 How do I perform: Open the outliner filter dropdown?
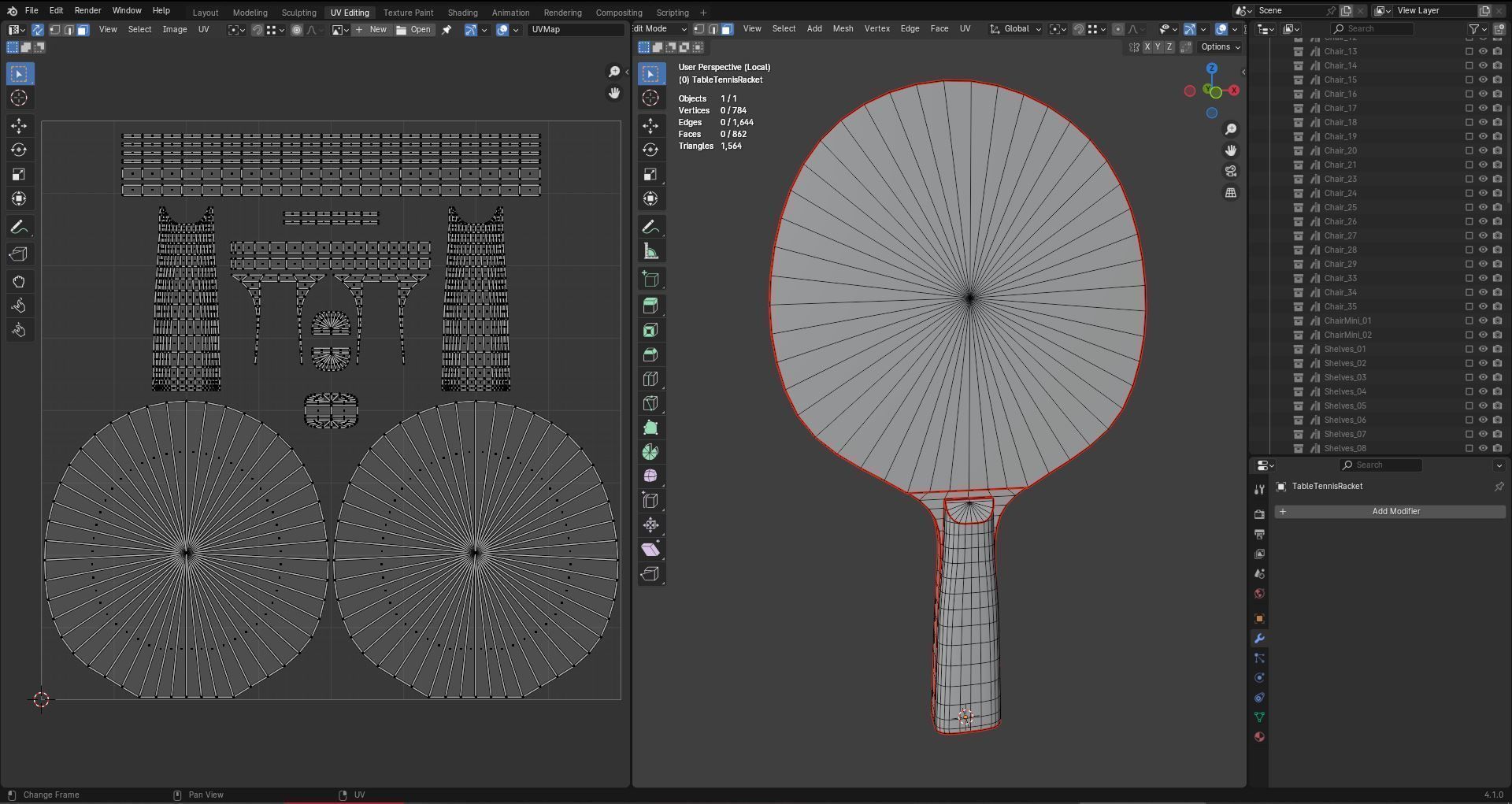click(x=1477, y=29)
